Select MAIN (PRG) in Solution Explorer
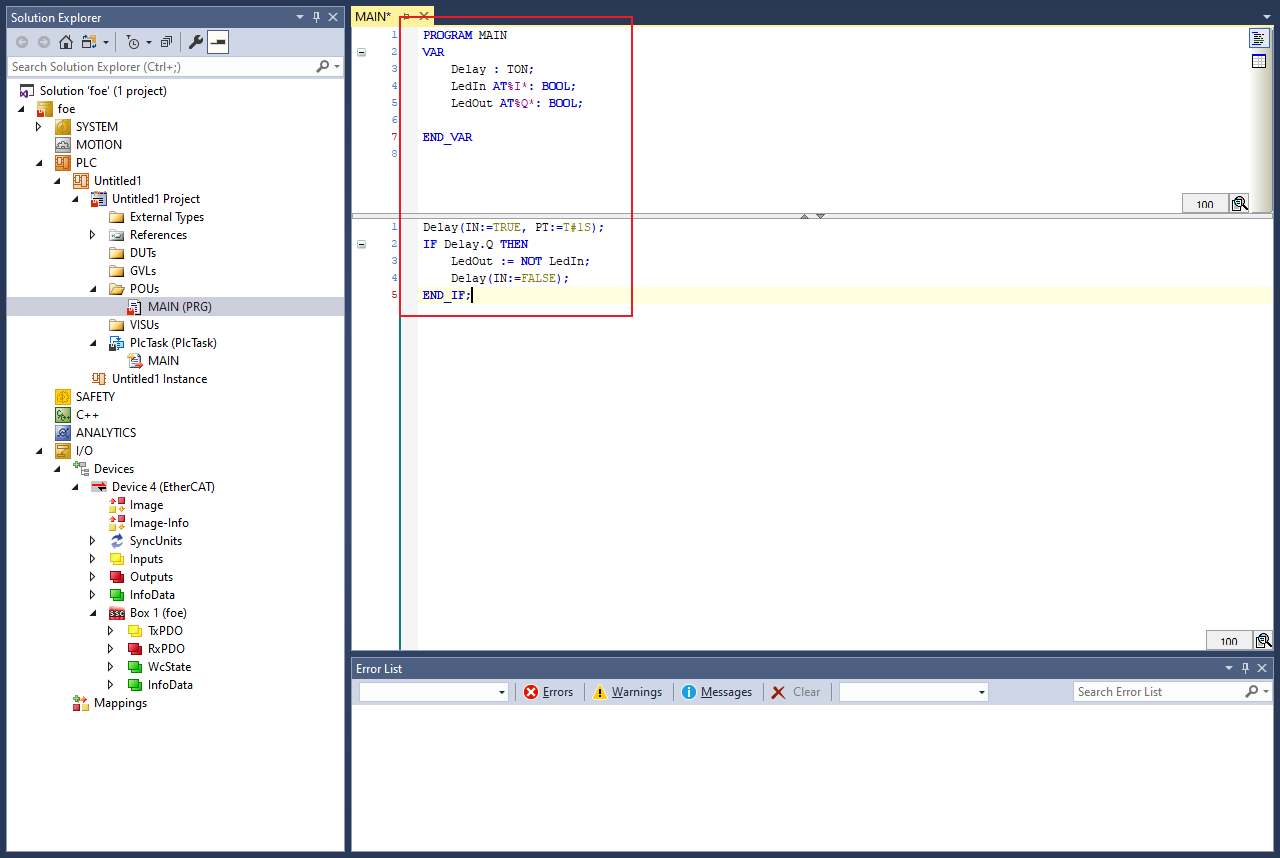 tap(179, 307)
